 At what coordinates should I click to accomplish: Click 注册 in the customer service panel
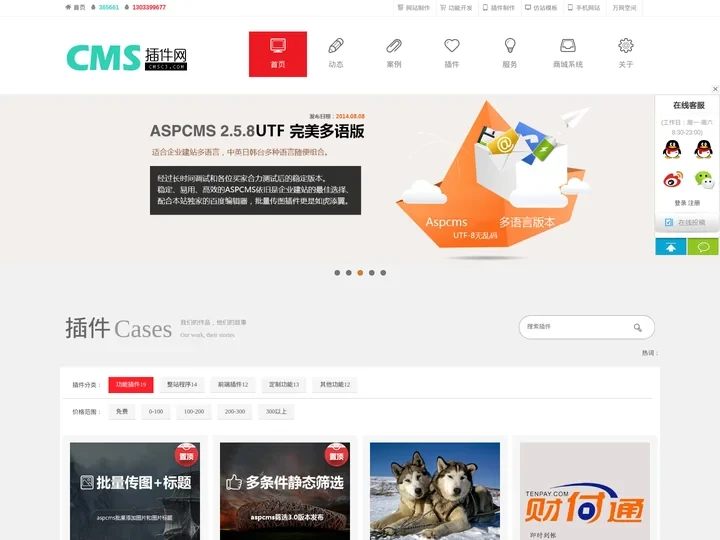[694, 203]
